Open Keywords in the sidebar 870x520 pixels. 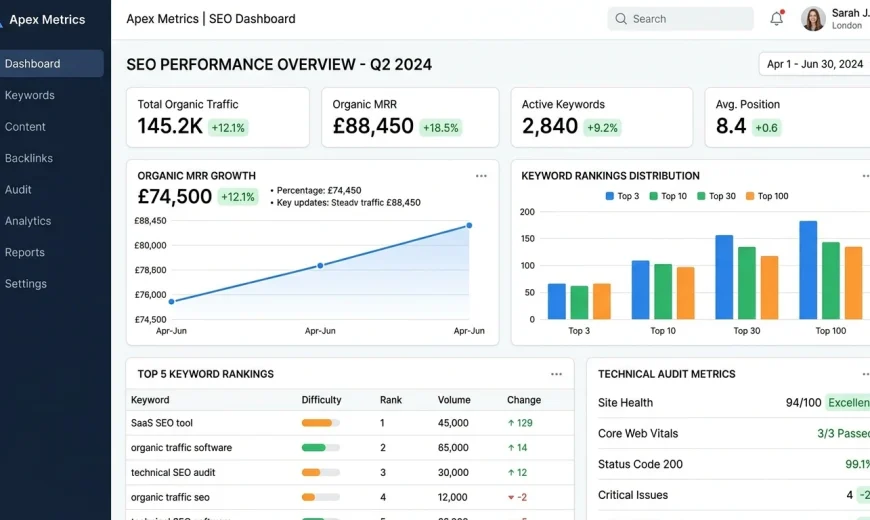tap(29, 95)
